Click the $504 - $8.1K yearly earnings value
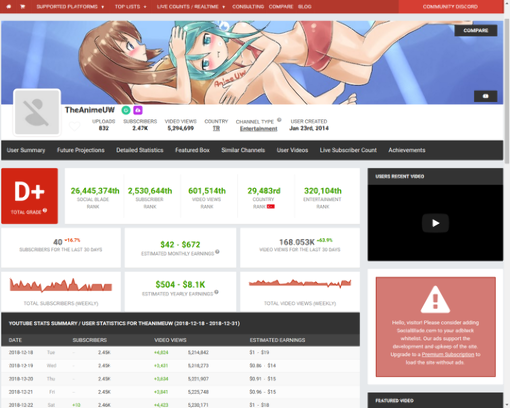 point(180,285)
